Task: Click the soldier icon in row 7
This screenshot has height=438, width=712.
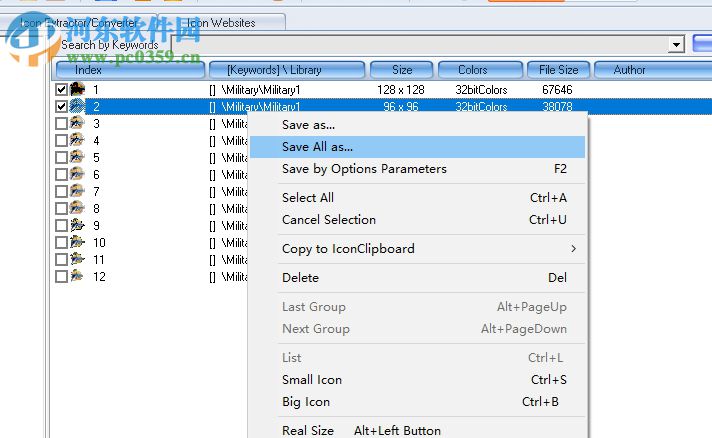Action: point(77,191)
